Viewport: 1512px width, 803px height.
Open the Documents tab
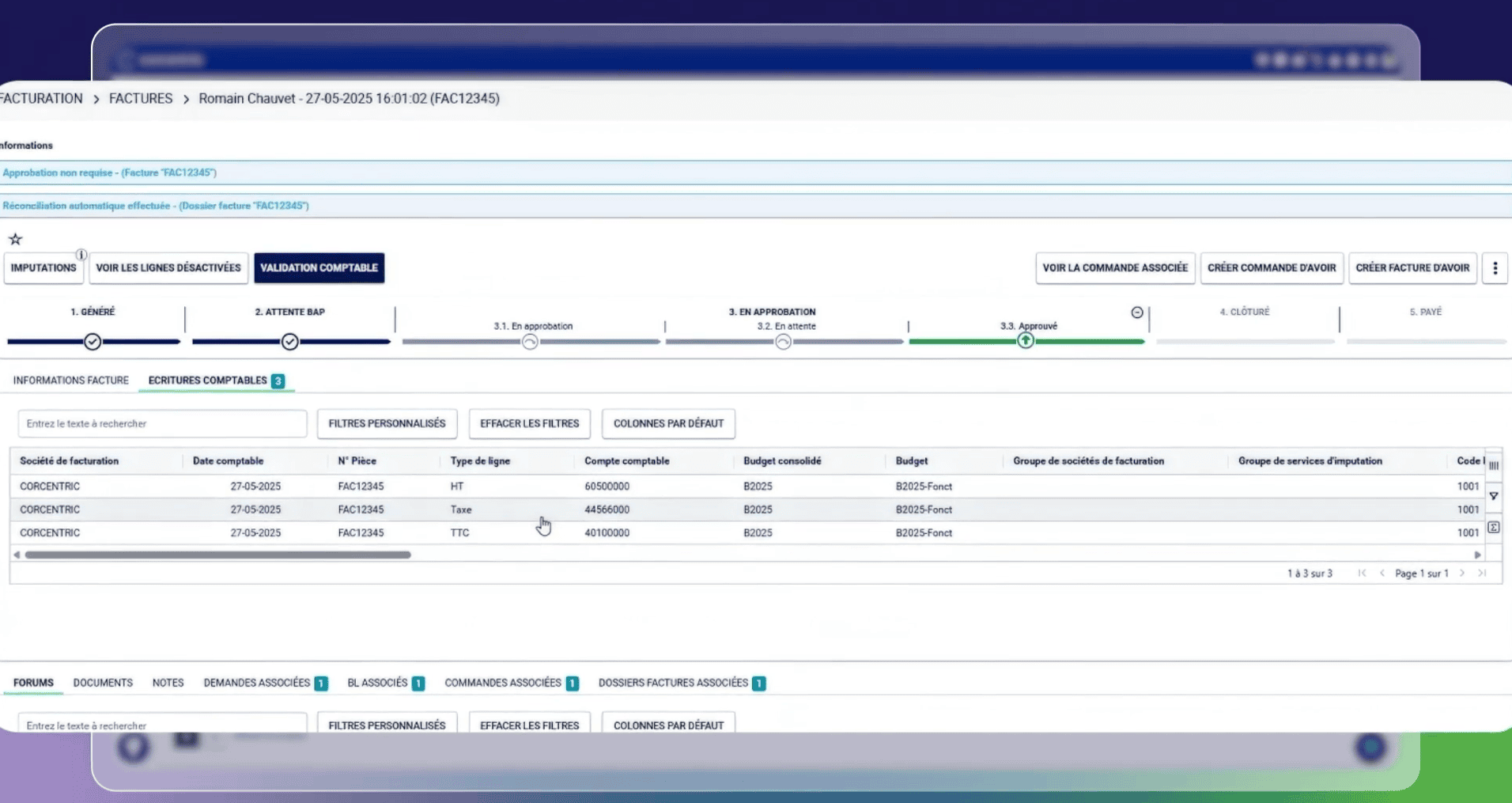[x=103, y=683]
